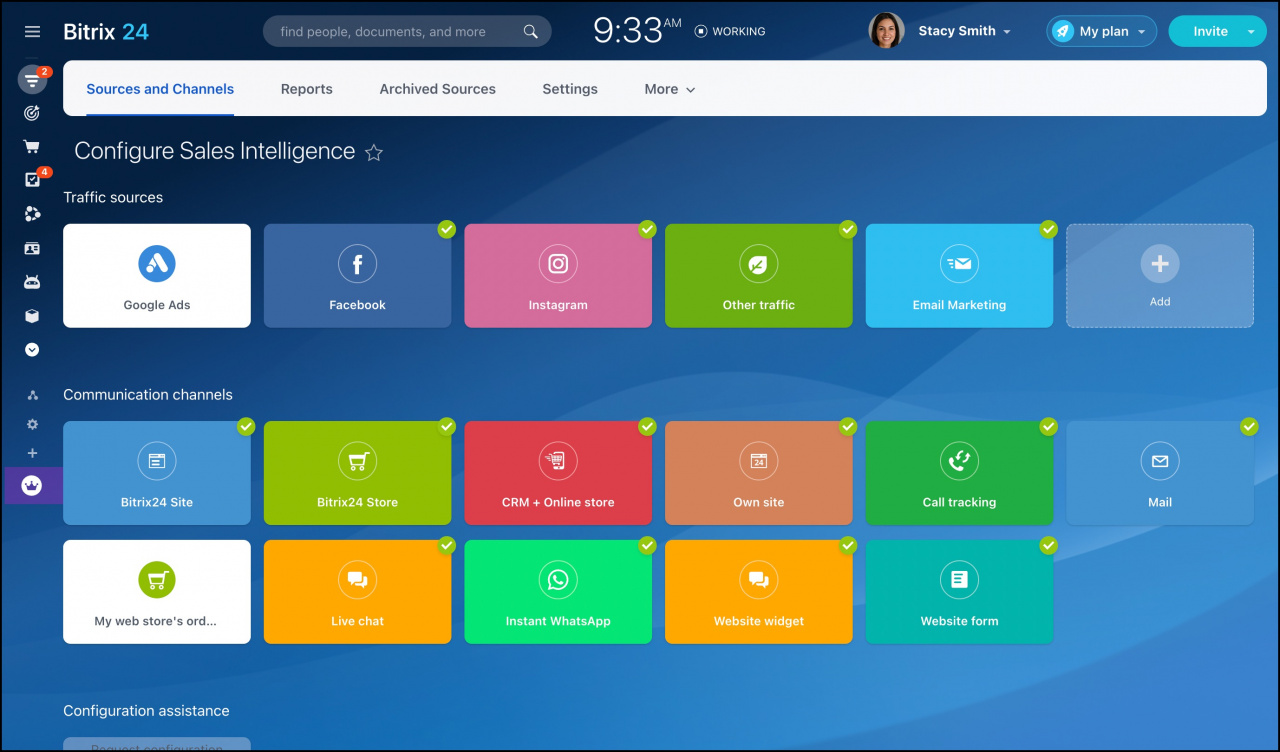This screenshot has height=752, width=1280.
Task: Open the shopping cart sidebar icon
Action: click(32, 146)
